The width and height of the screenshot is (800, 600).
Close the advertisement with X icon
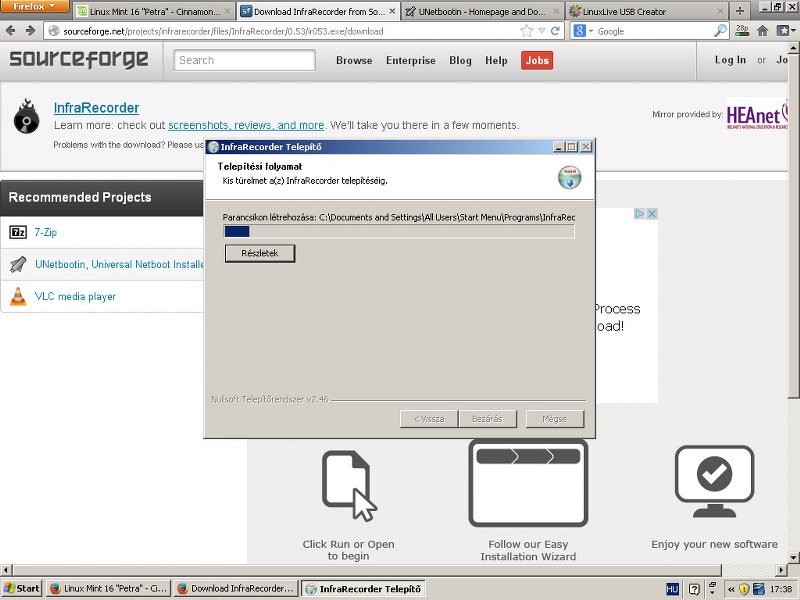[x=652, y=214]
